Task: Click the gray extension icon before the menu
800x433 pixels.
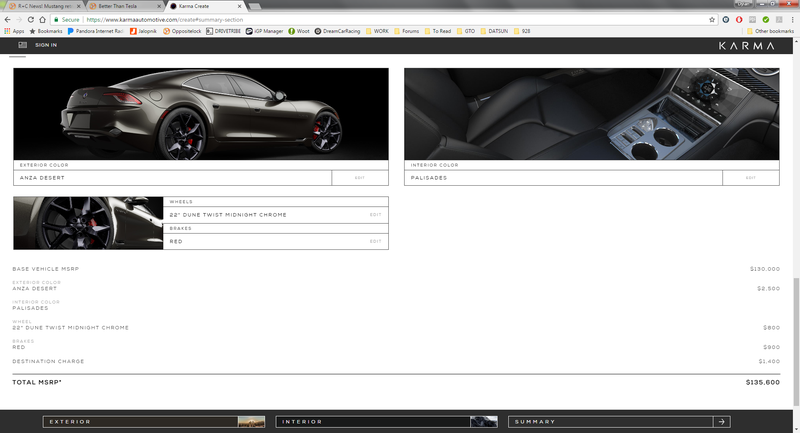Action: [779, 19]
